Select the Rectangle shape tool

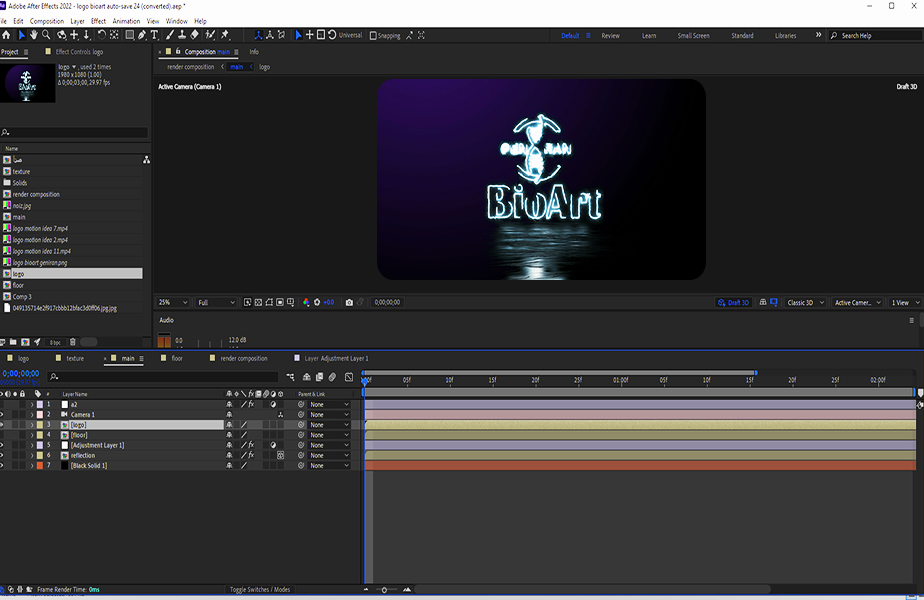[x=129, y=35]
